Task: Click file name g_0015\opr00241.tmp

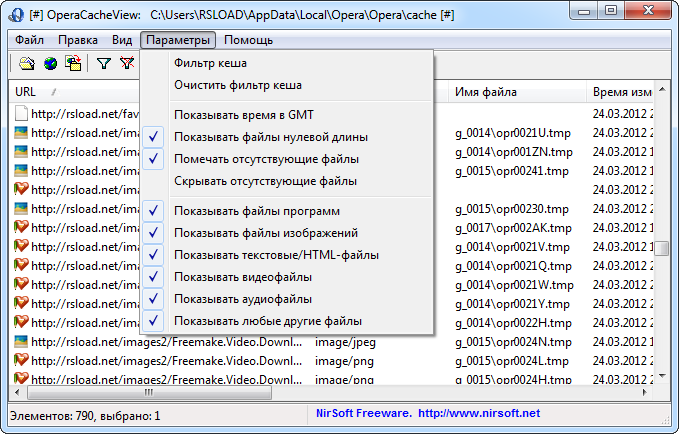Action: pyautogui.click(x=511, y=171)
